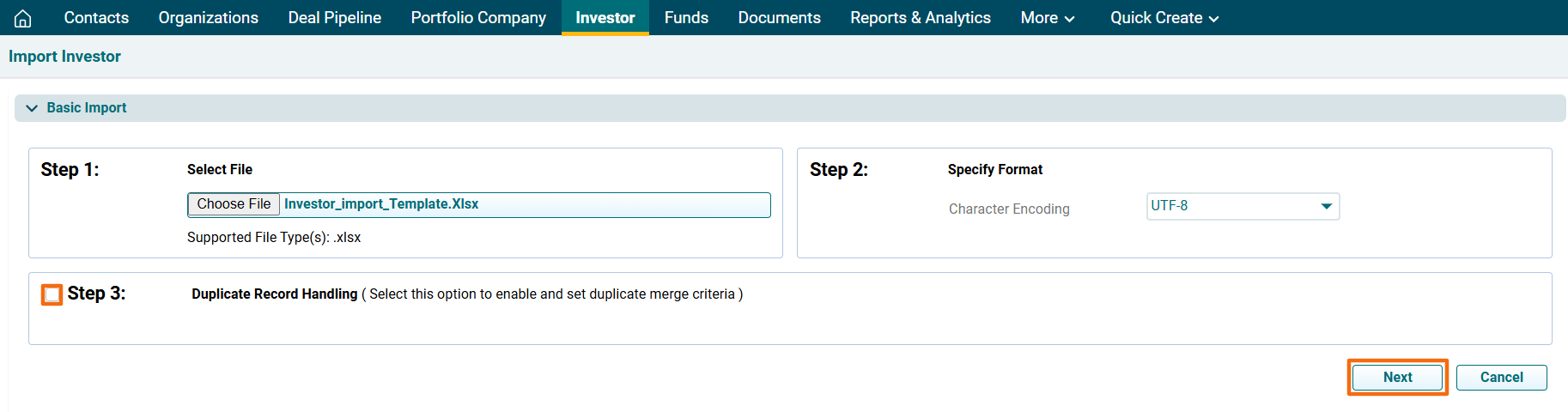Click the selected file name Investor_import_Template.Xlsx
This screenshot has height=412, width=1568.
(x=381, y=204)
